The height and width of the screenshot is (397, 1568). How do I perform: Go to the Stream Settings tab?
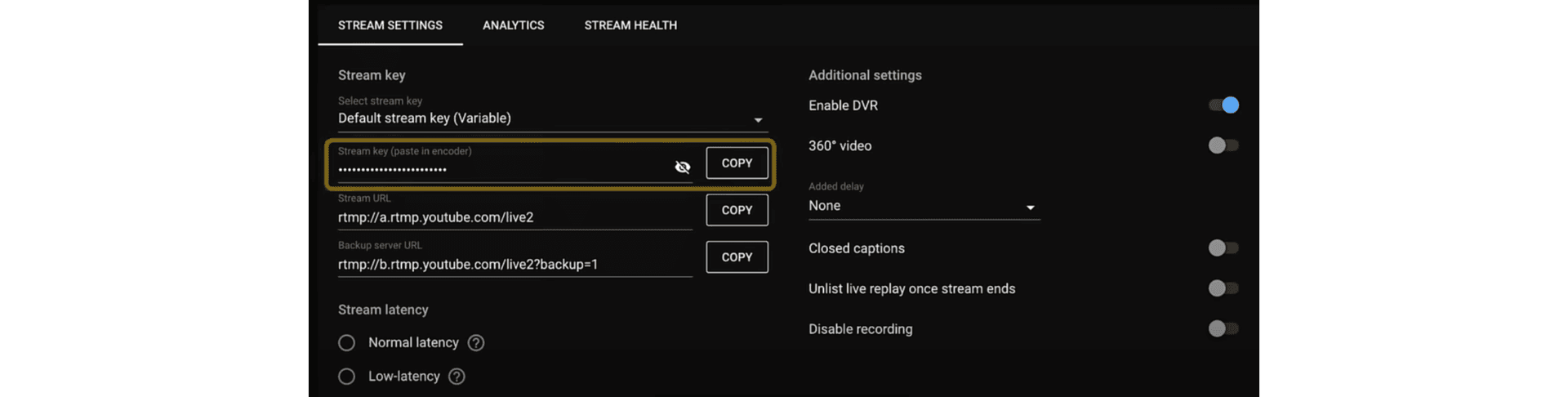pos(390,25)
